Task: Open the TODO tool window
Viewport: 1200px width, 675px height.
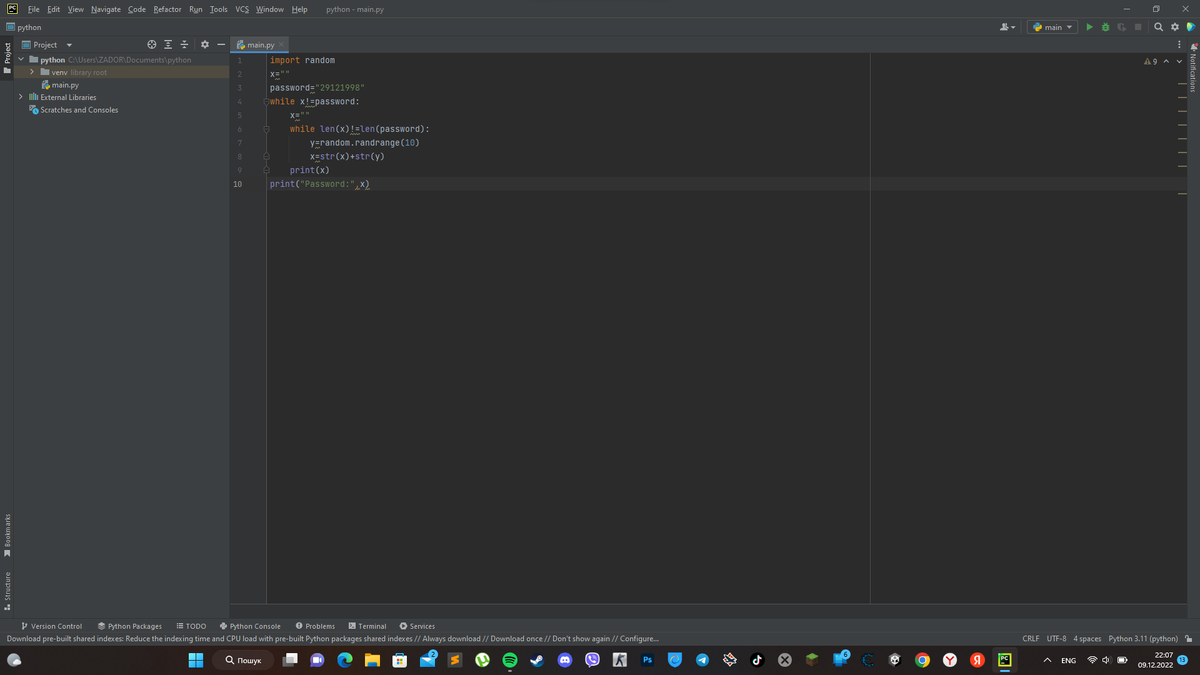Action: pos(191,626)
